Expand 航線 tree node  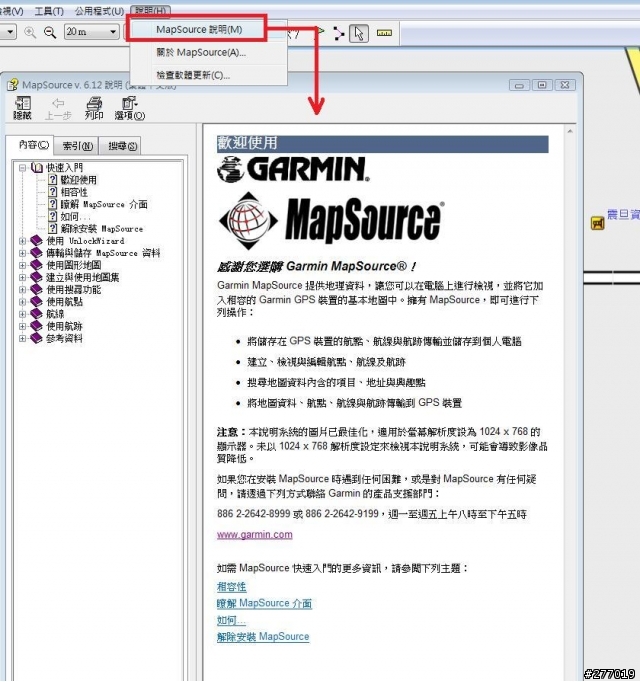22,314
